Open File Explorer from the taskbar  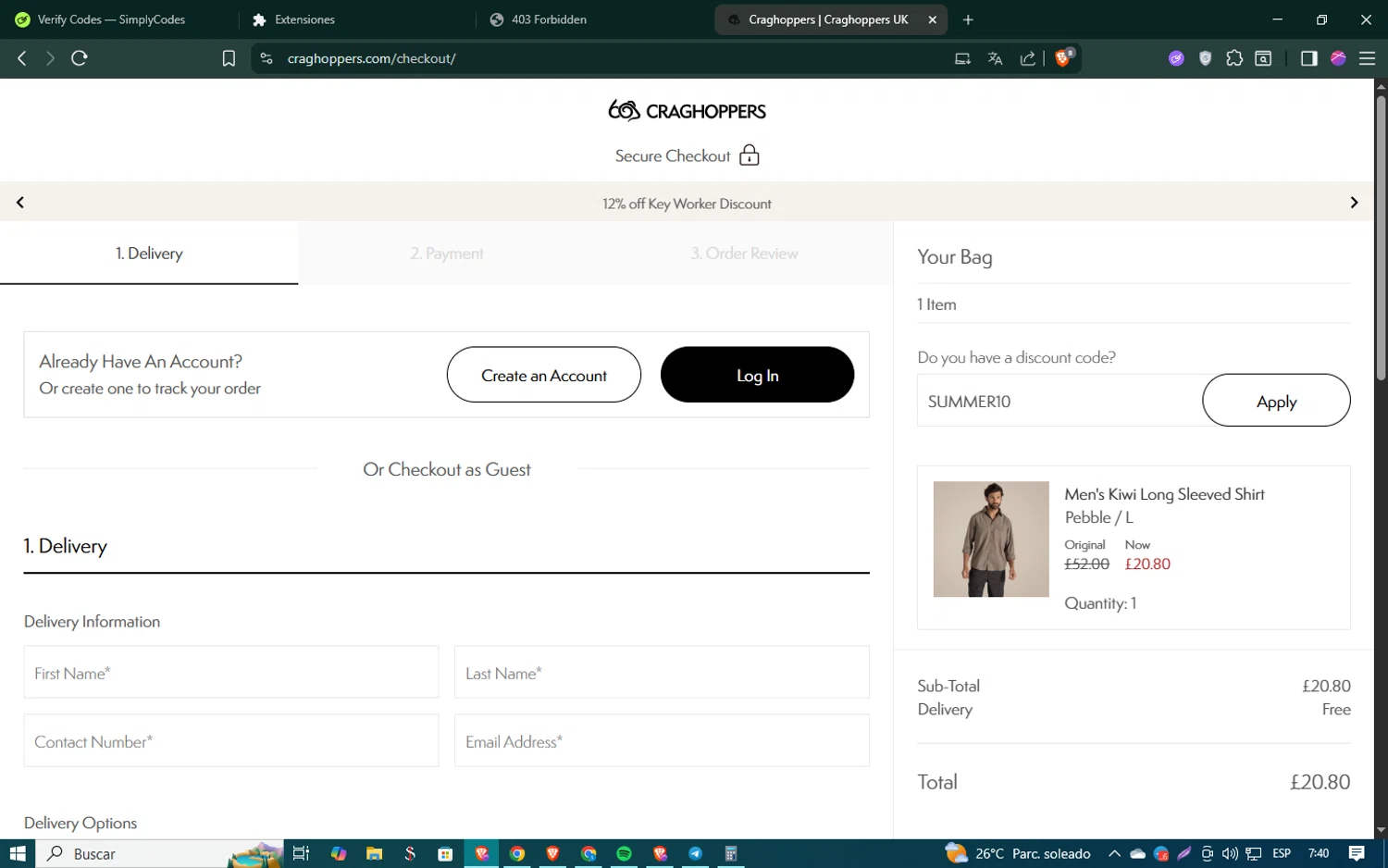pyautogui.click(x=374, y=853)
